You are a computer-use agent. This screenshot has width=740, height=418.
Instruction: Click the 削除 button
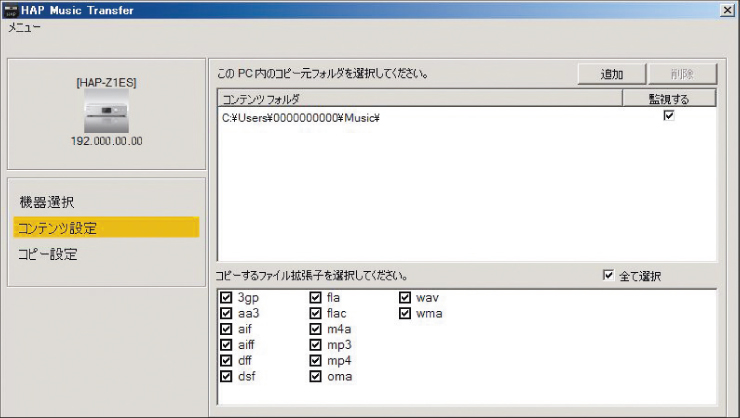(x=682, y=74)
